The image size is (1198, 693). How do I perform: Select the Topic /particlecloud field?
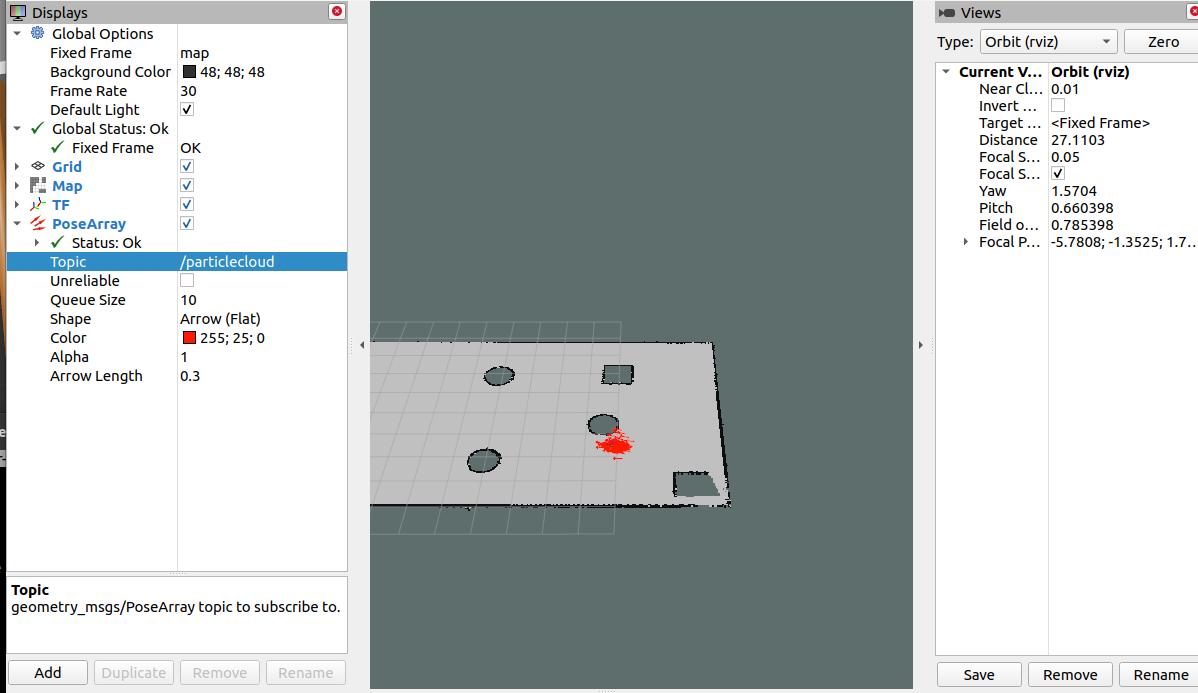pos(263,261)
